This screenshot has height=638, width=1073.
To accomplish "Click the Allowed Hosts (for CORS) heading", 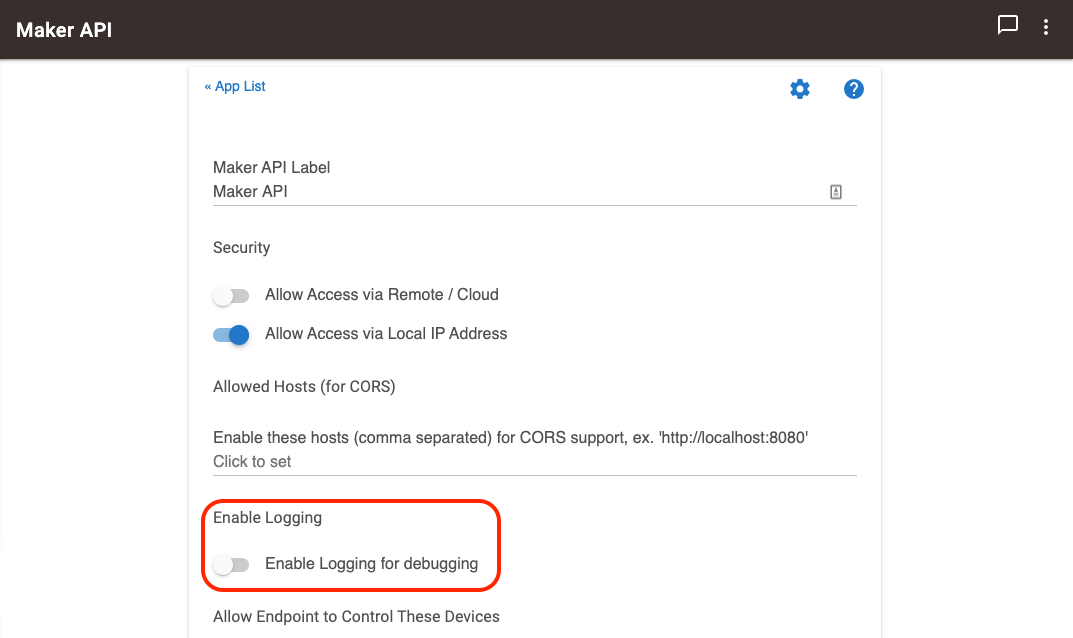I will click(x=305, y=387).
